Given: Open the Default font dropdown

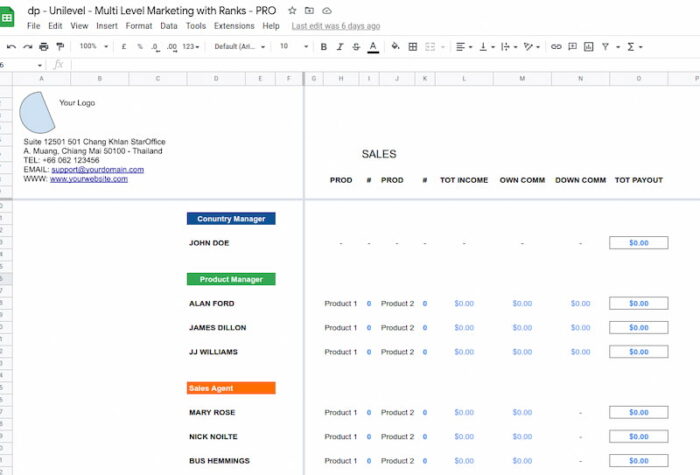Looking at the screenshot, I should (239, 46).
